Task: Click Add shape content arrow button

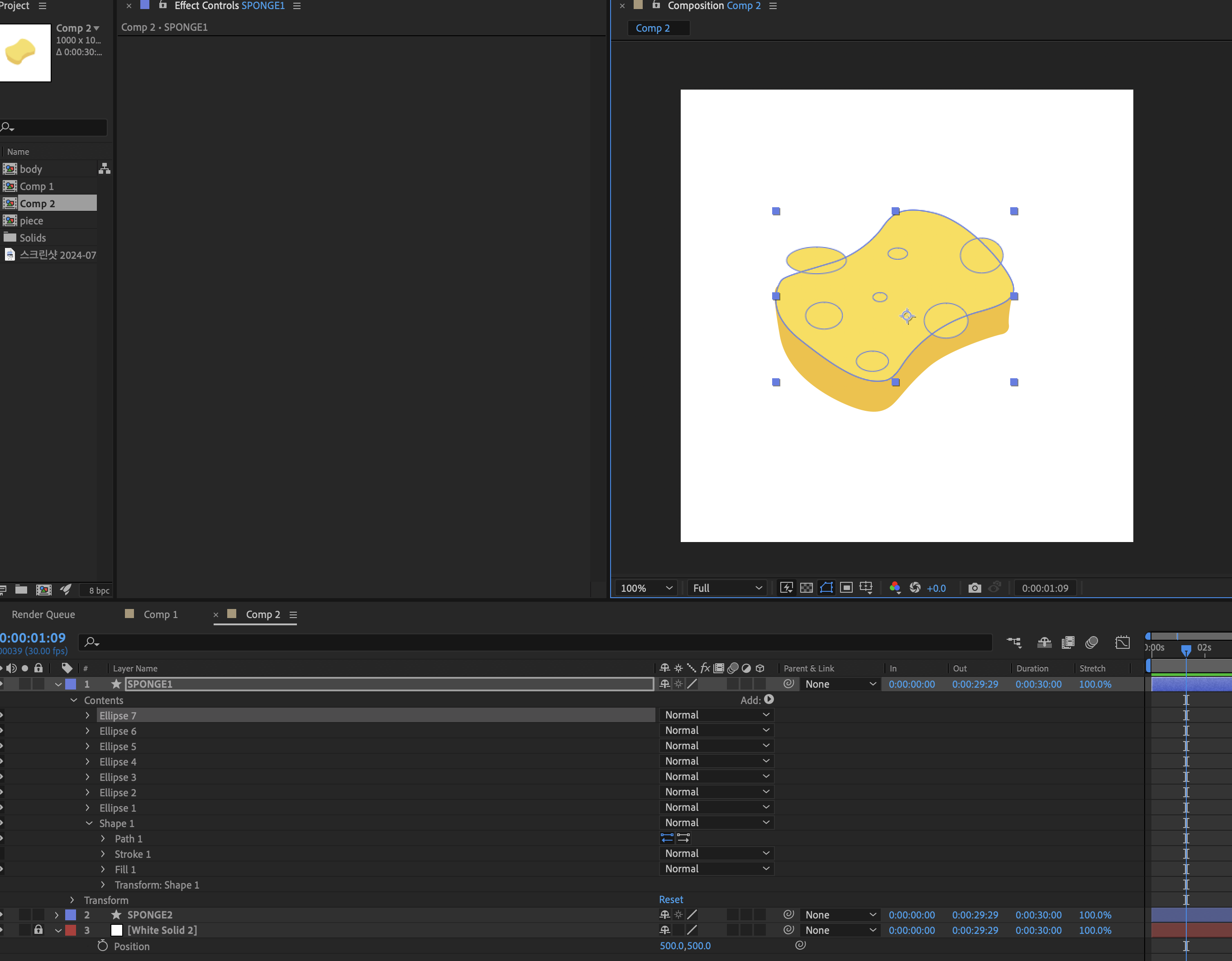Action: [x=769, y=699]
